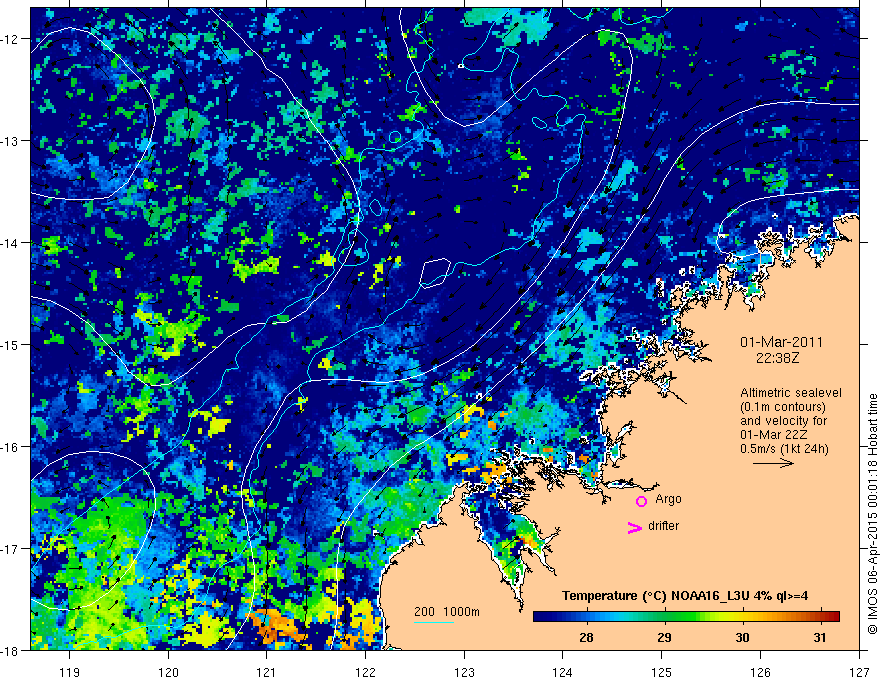Click the 31 value on color bar
Screen dimensions: 880x680
click(x=820, y=637)
